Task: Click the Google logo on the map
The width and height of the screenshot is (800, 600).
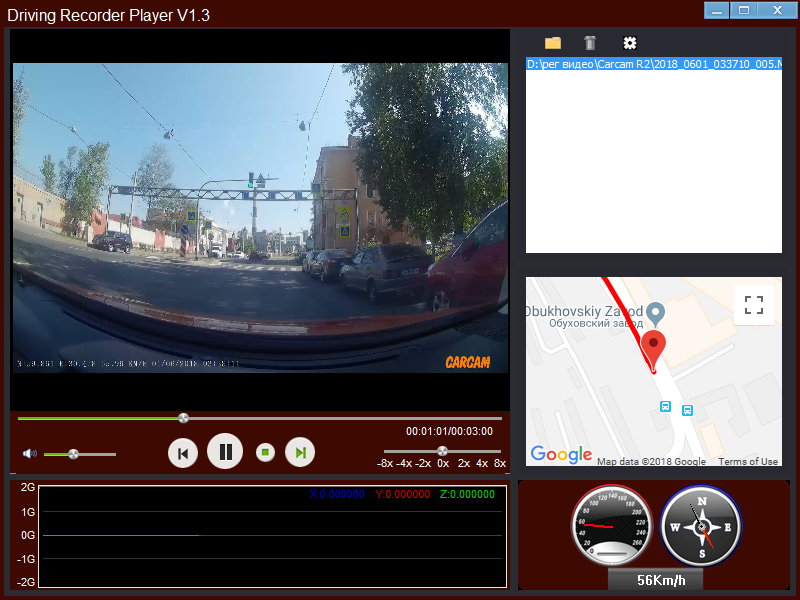Action: point(560,454)
